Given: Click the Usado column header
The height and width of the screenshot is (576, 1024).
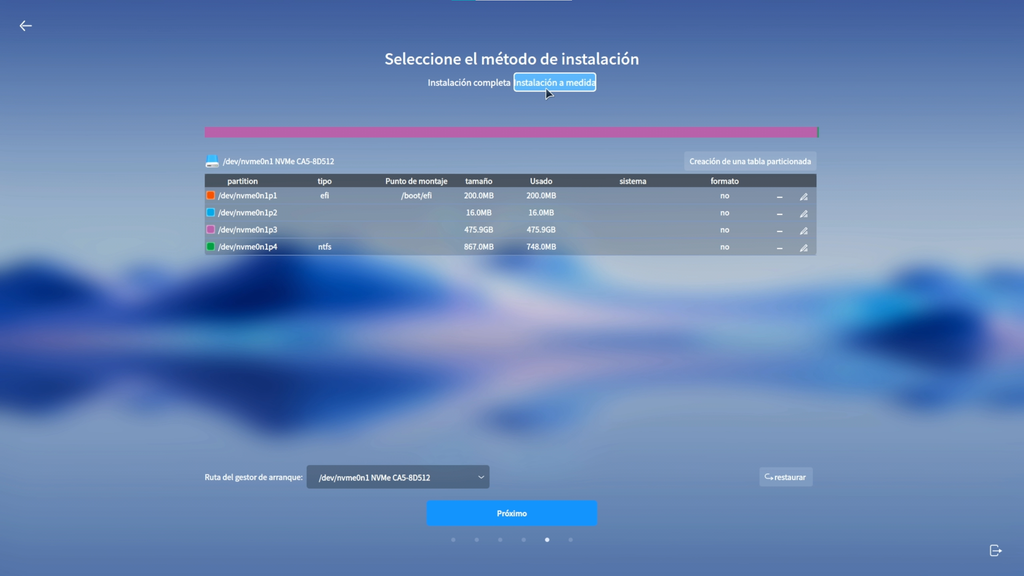Looking at the screenshot, I should pos(541,181).
